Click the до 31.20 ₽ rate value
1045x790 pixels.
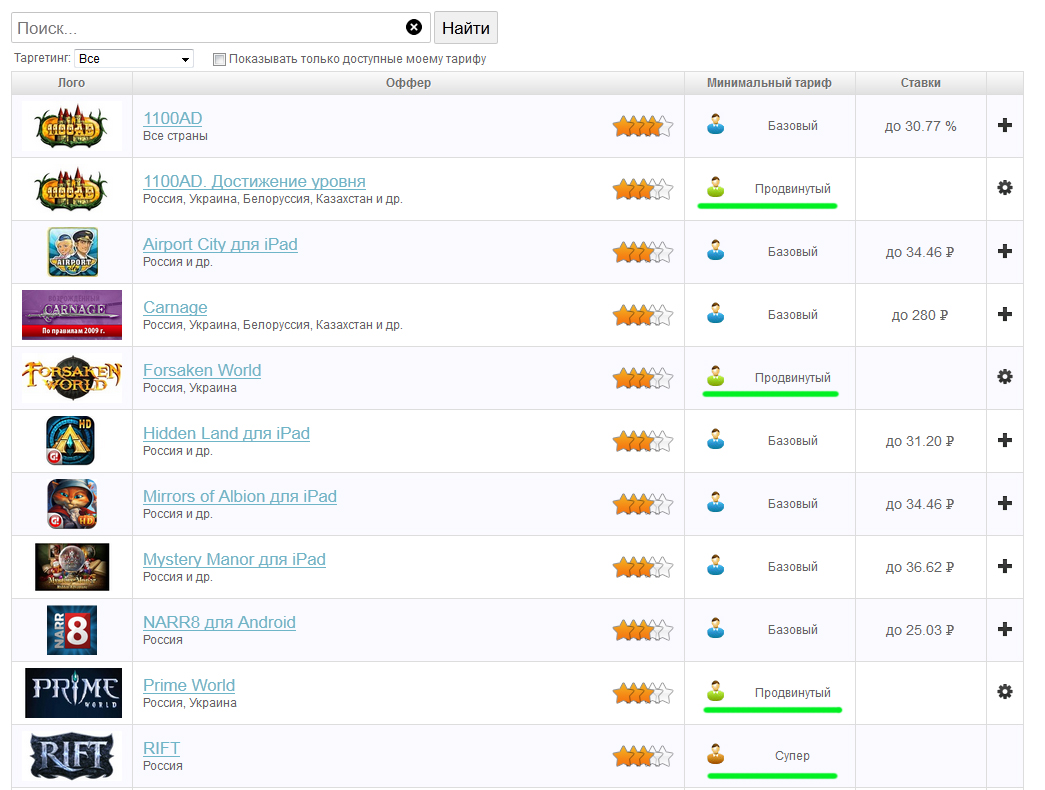pyautogui.click(x=920, y=441)
